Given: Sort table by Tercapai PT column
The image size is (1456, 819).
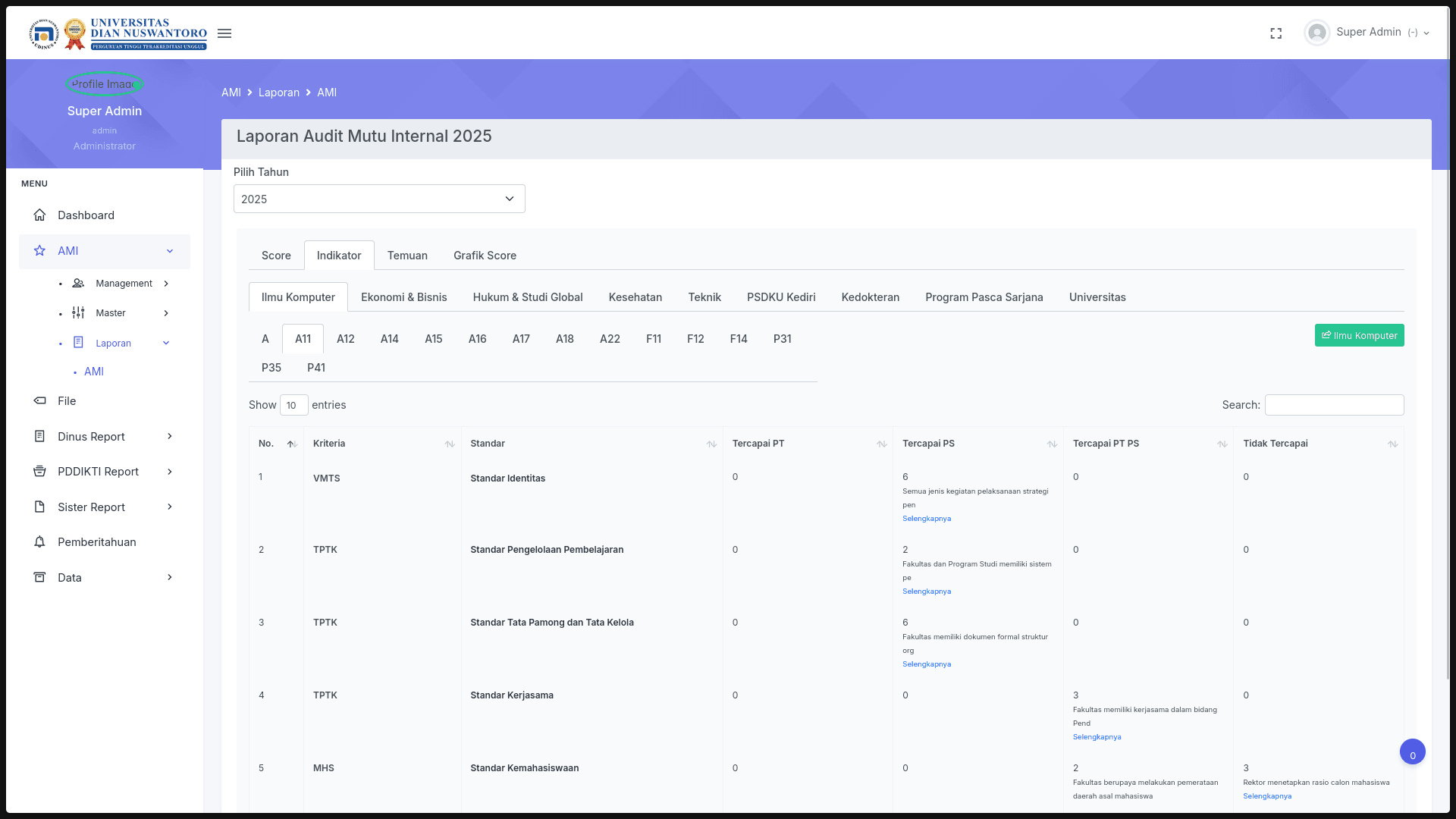Looking at the screenshot, I should pyautogui.click(x=882, y=444).
